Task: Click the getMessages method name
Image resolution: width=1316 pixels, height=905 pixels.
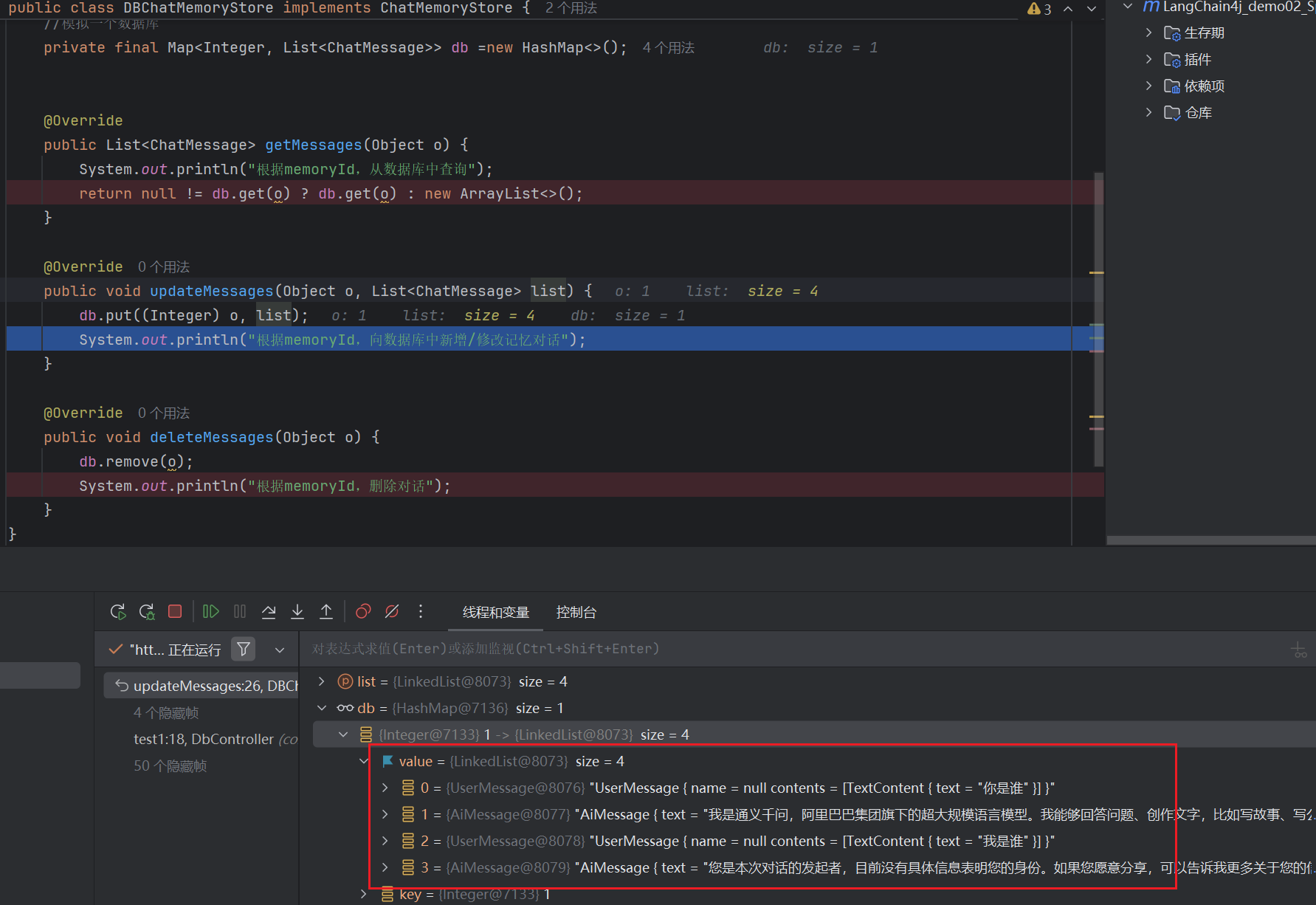Action: 314,145
